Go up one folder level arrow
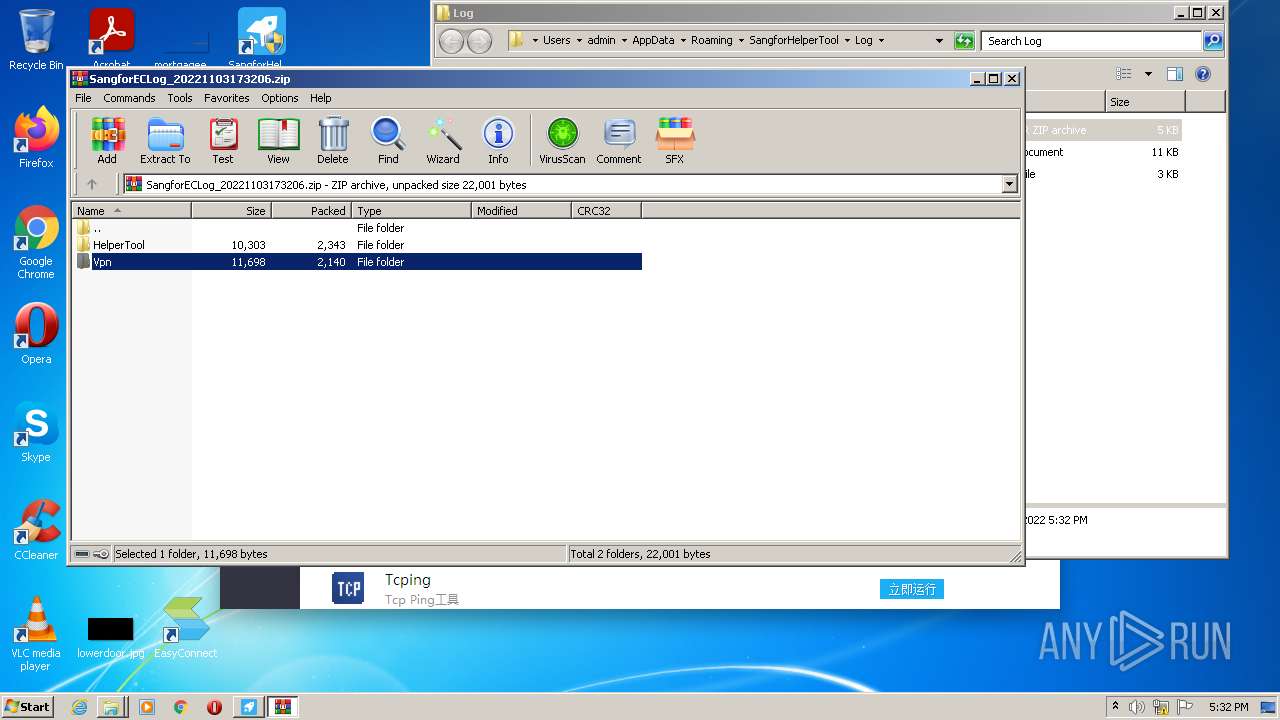This screenshot has height=720, width=1280. [x=92, y=184]
